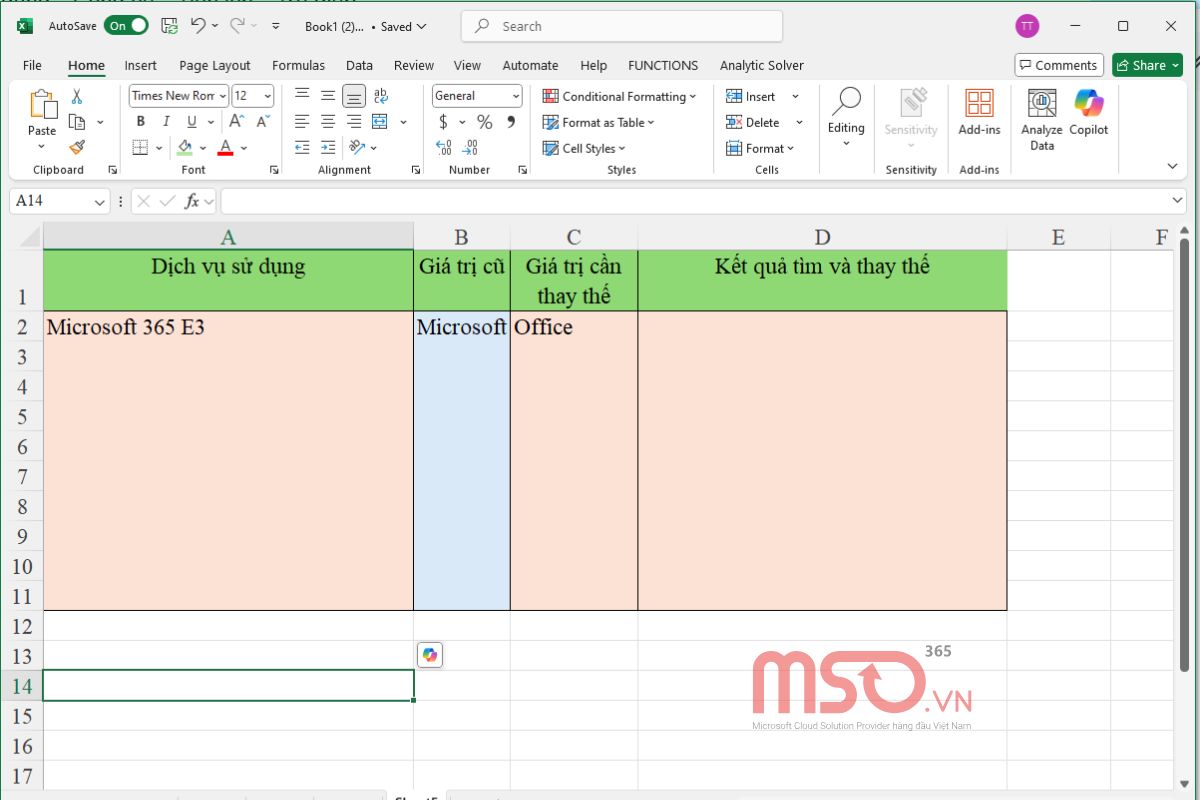Switch to the Page Layout tab

coord(215,65)
